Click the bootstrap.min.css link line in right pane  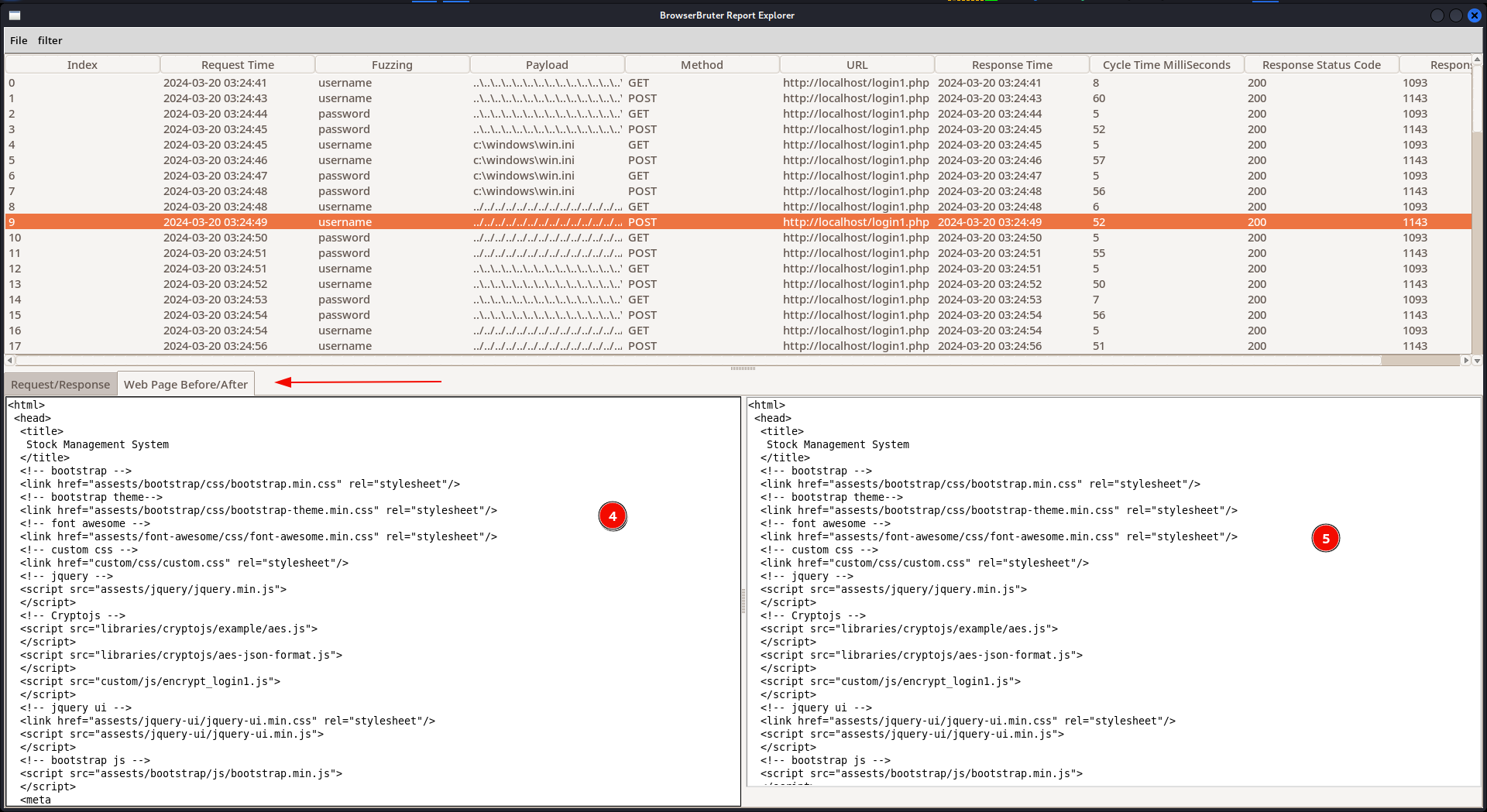point(980,484)
